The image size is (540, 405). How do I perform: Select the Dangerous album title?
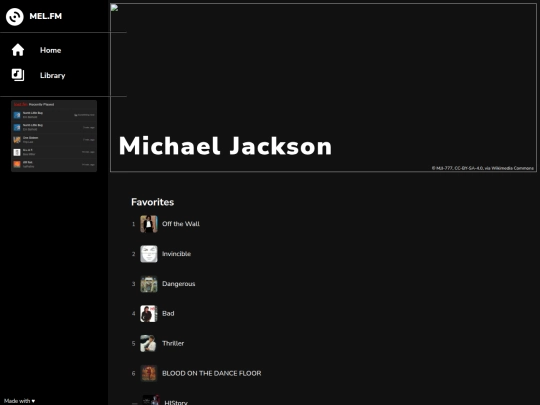tap(178, 284)
